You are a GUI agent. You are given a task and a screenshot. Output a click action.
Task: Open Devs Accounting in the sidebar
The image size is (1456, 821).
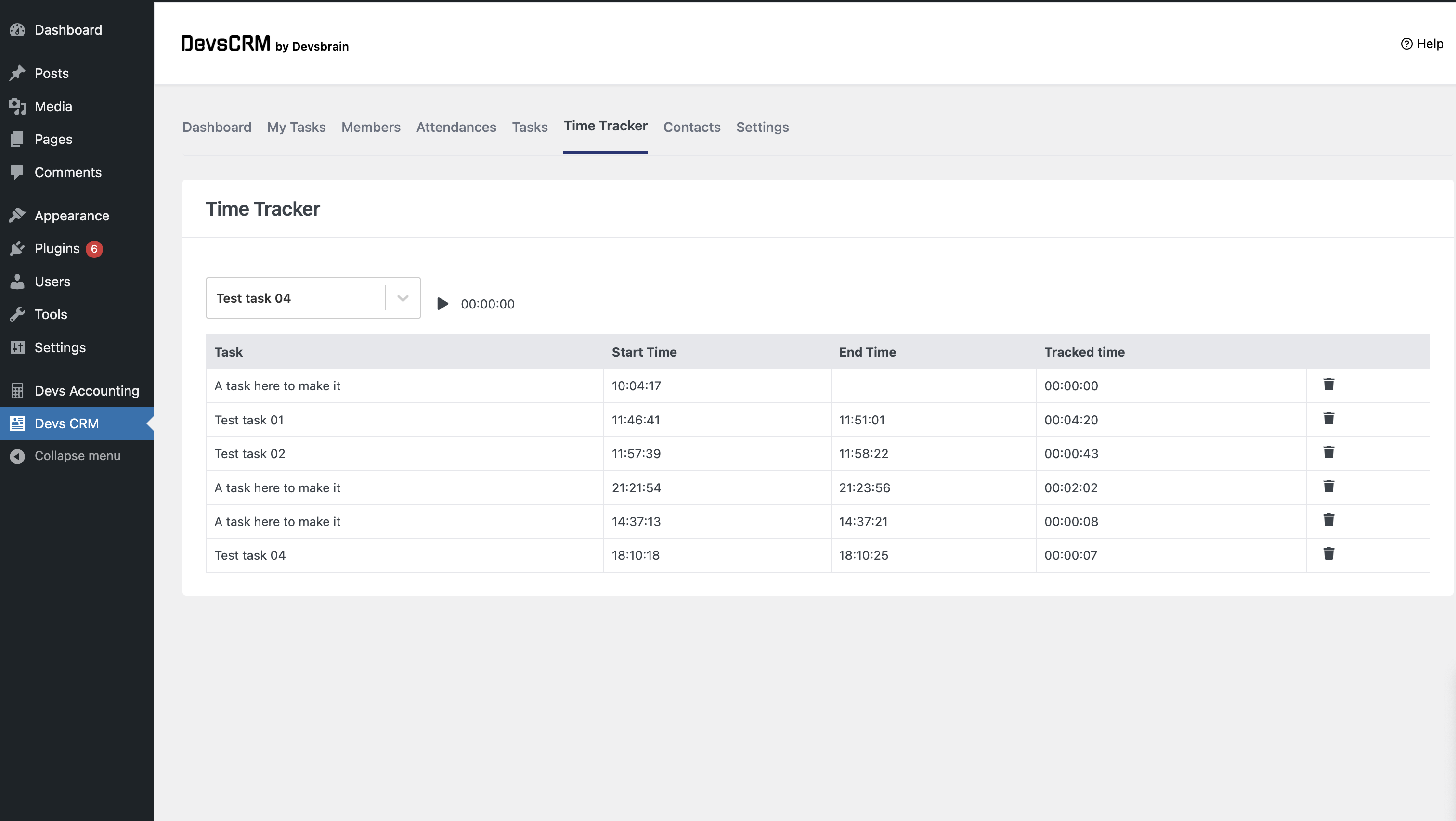(87, 391)
